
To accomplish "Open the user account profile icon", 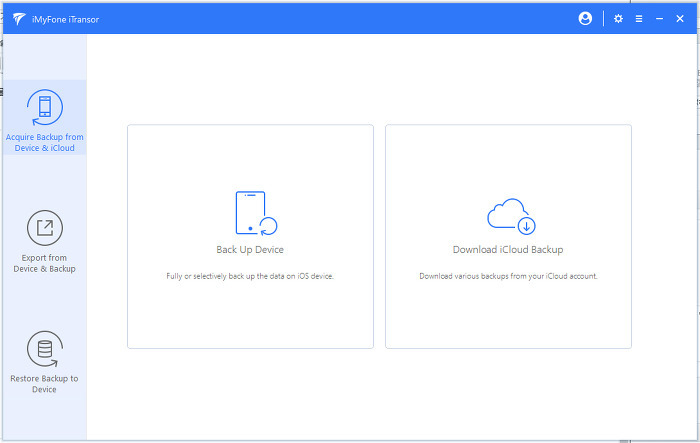I will (x=585, y=18).
